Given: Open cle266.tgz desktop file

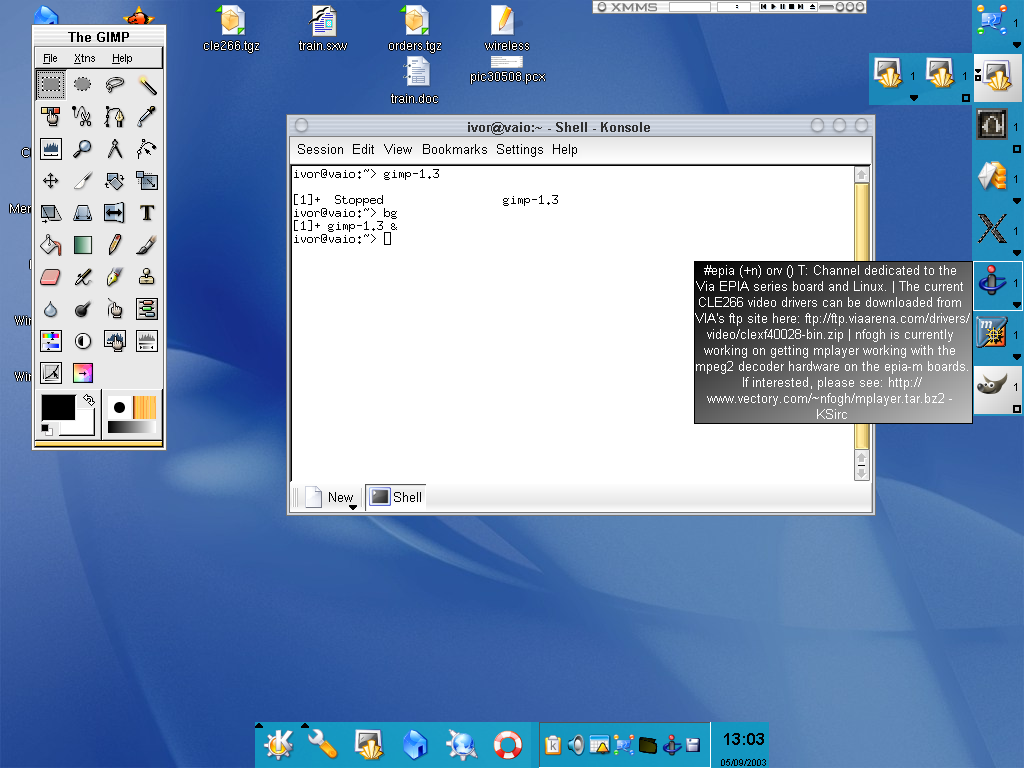Looking at the screenshot, I should (x=231, y=29).
